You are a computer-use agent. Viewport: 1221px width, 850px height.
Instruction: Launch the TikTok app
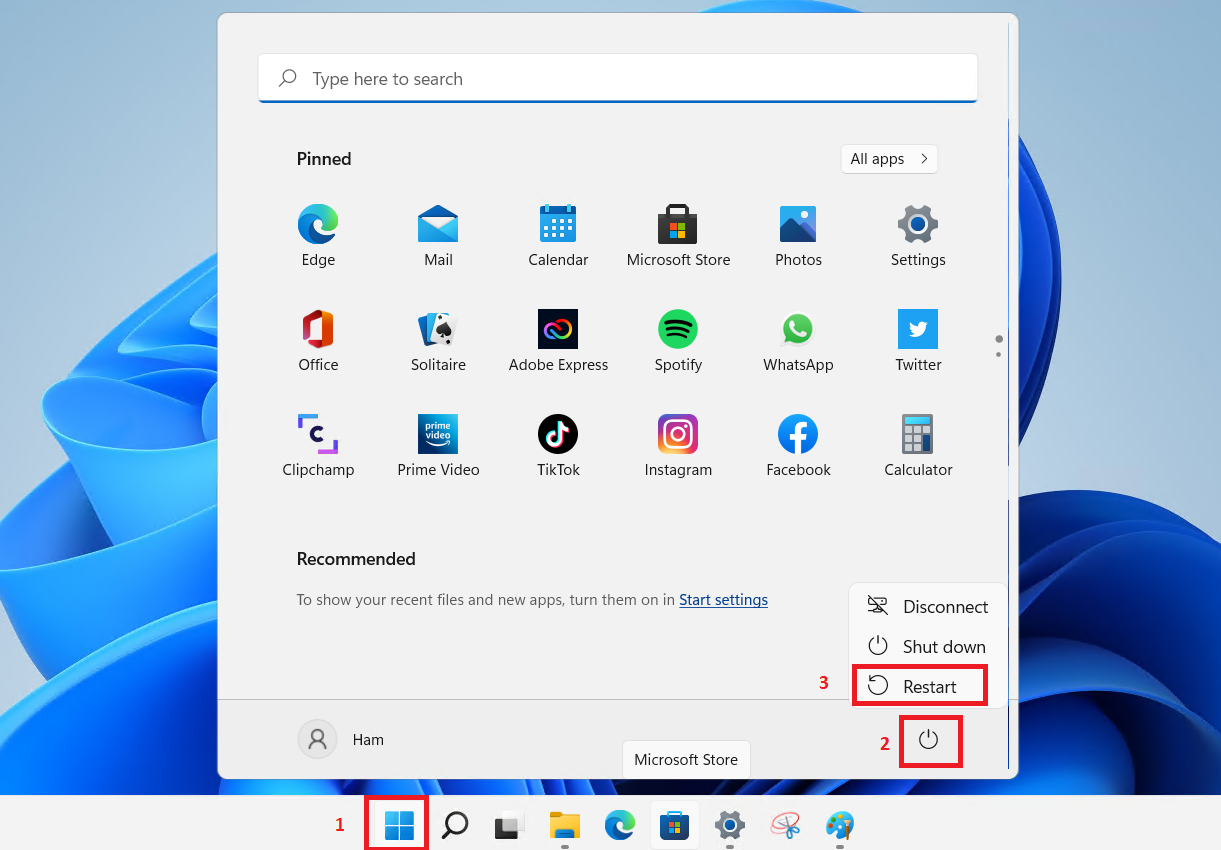click(558, 446)
